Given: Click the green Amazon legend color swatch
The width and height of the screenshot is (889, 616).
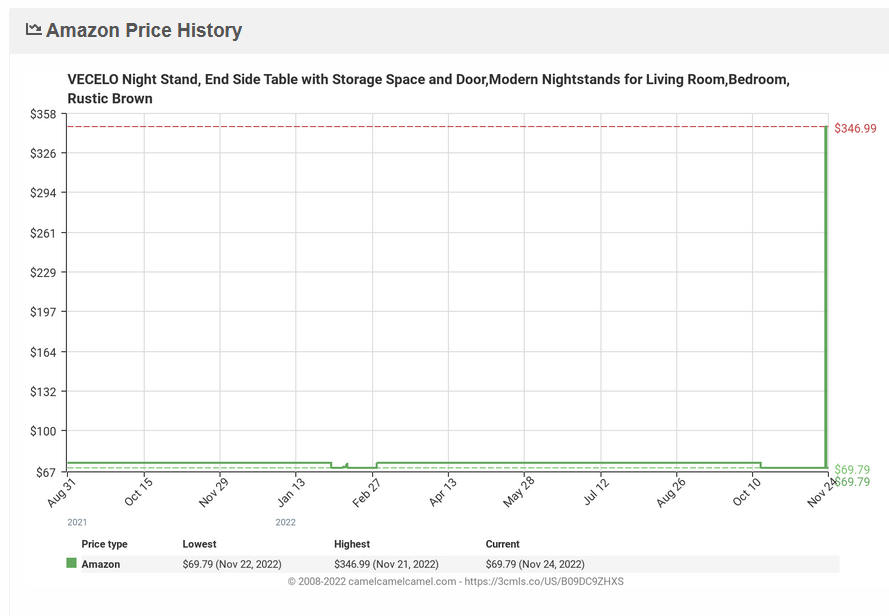Looking at the screenshot, I should 71,564.
